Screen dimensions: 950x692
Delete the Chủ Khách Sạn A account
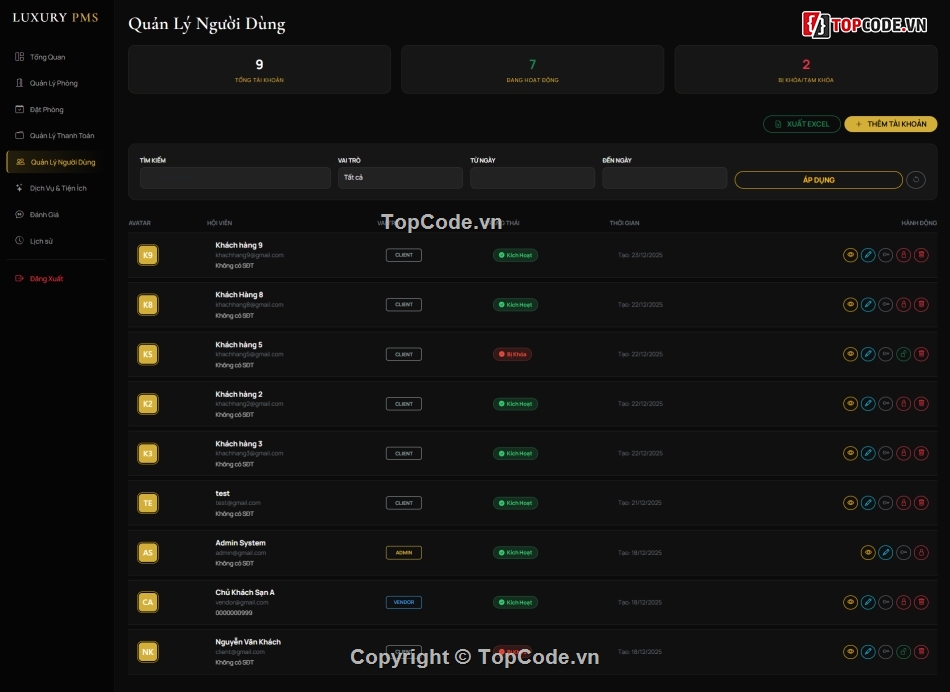click(x=921, y=602)
